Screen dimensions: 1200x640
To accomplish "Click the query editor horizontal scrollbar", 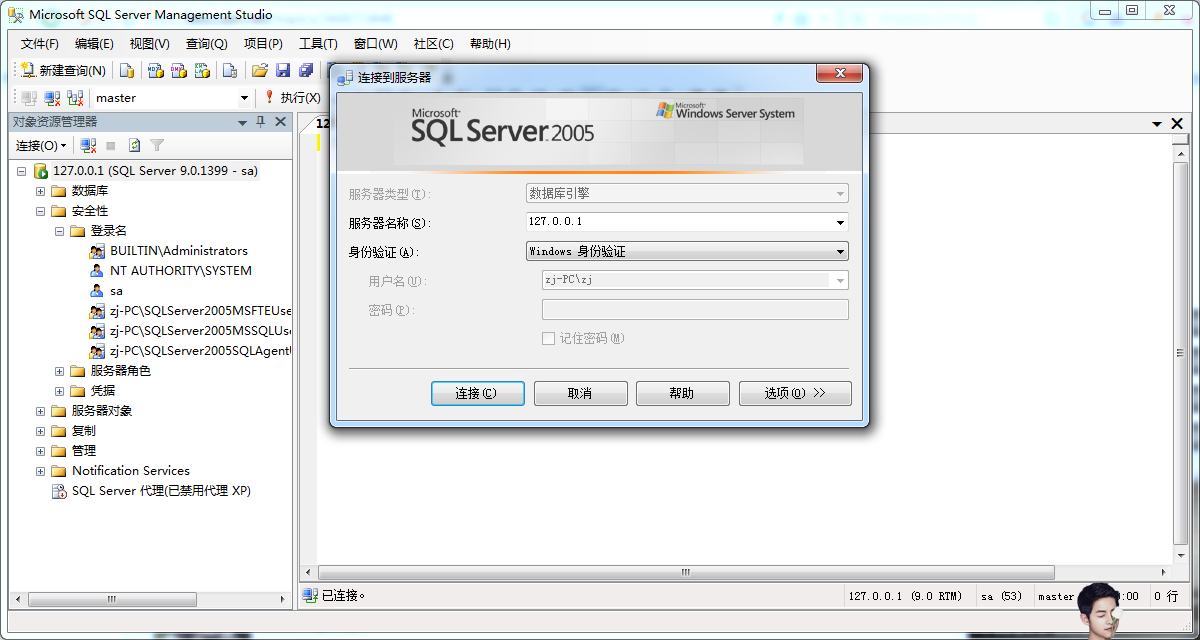I will (686, 573).
